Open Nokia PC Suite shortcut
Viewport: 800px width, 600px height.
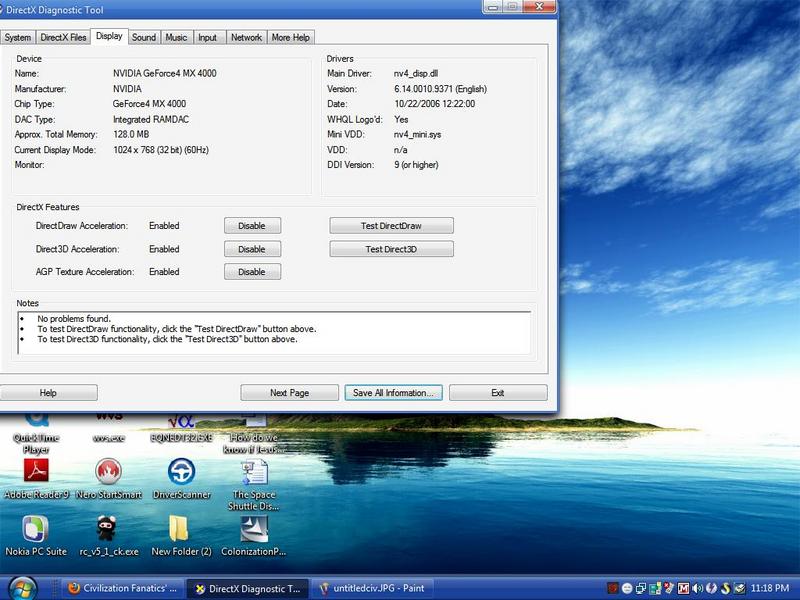pos(36,528)
